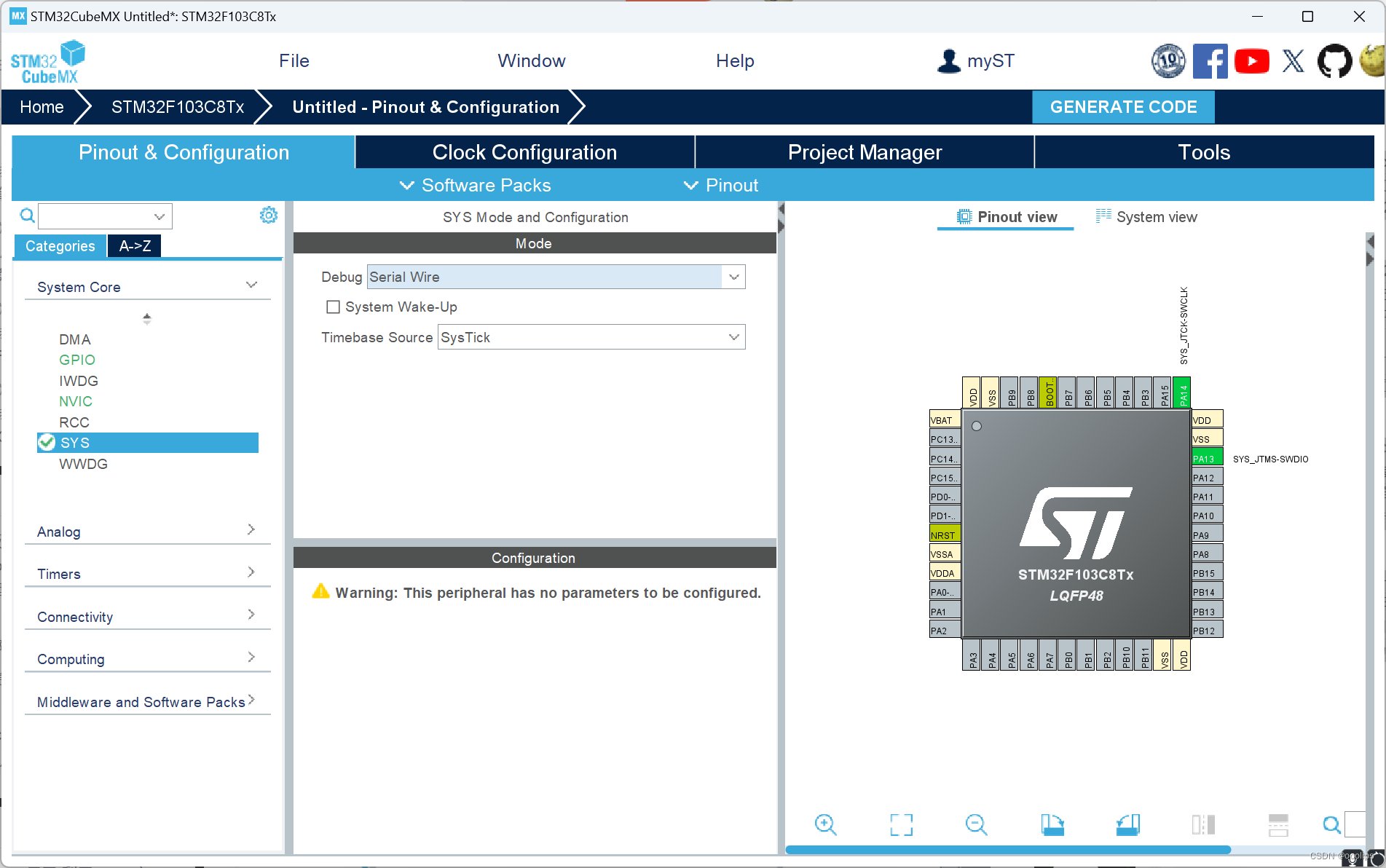
Task: Click the 10-year anniversary badge icon
Action: pos(1168,61)
